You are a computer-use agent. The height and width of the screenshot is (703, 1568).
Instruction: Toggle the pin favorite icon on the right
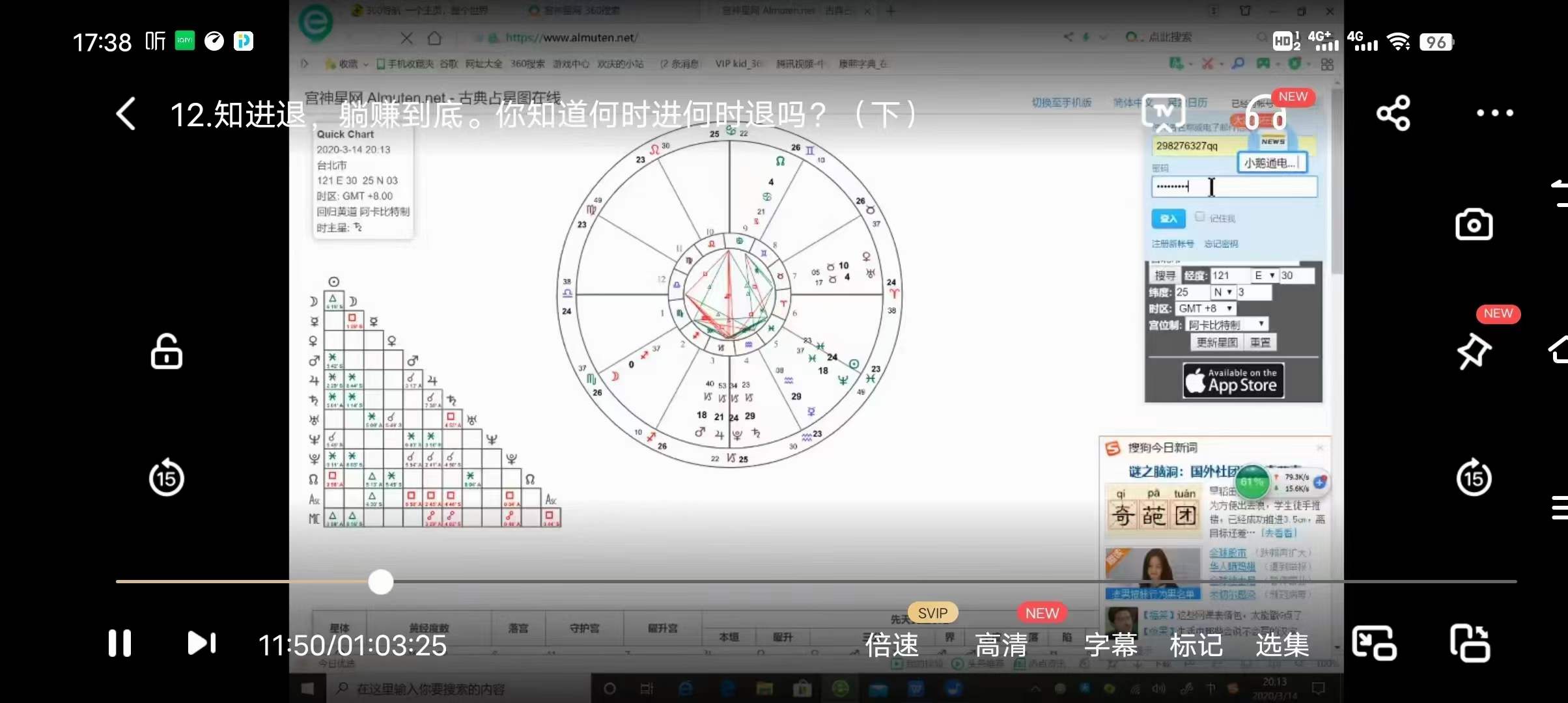coord(1474,351)
